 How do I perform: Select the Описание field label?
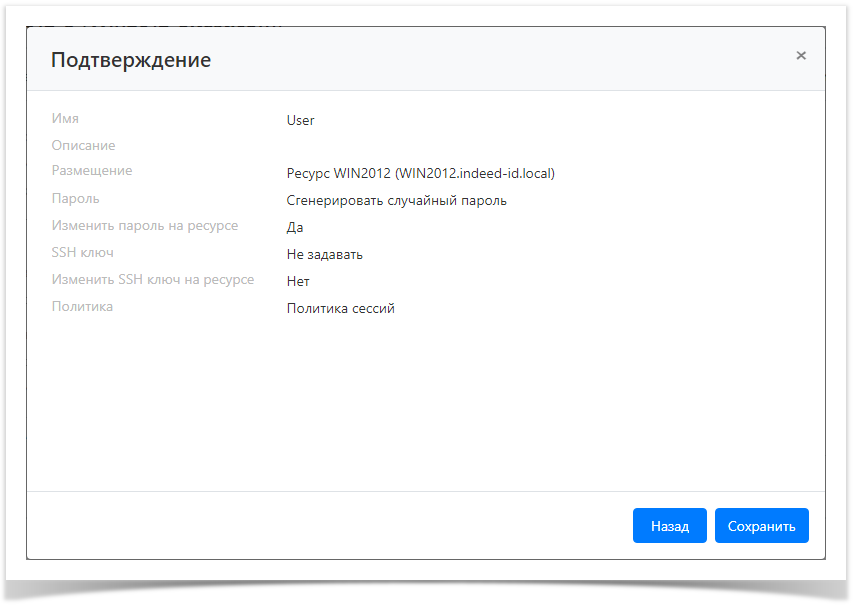coord(84,145)
